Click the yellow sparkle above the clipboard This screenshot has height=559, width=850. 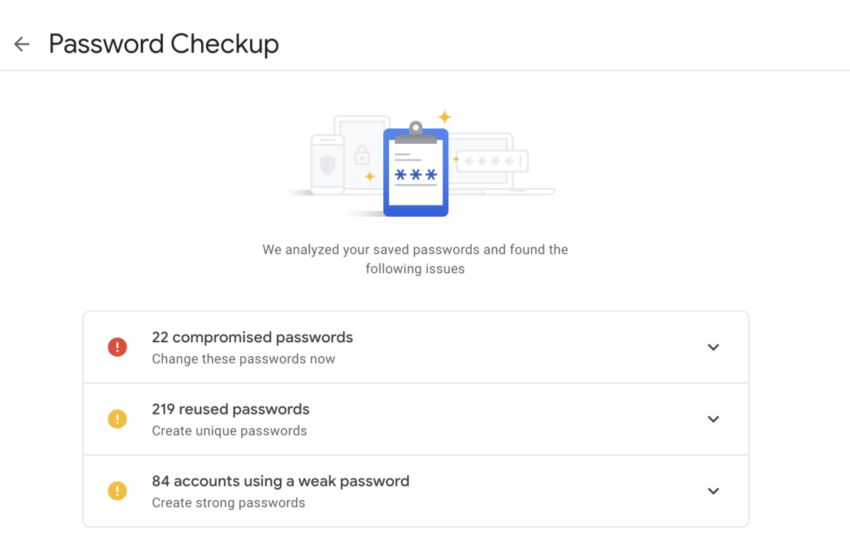[444, 117]
